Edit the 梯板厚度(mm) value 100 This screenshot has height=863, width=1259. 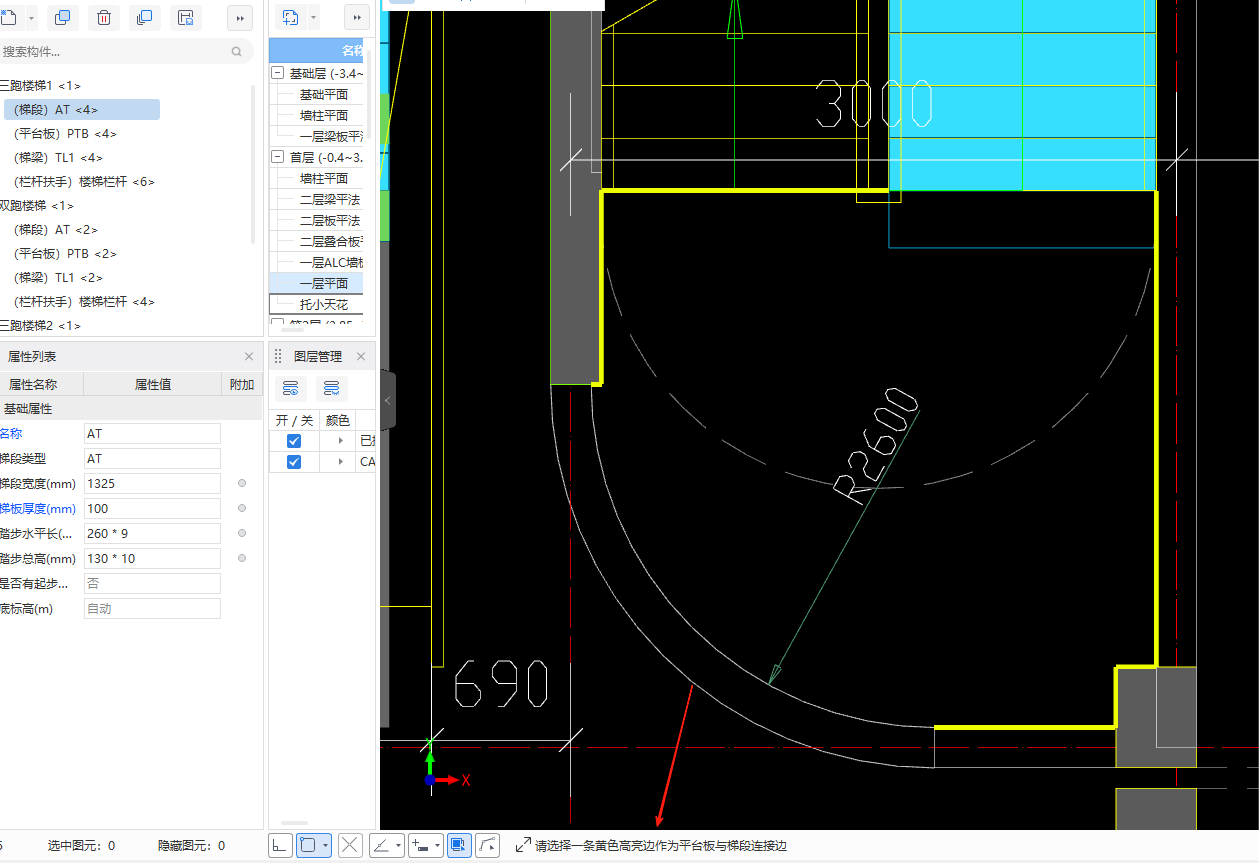[152, 508]
